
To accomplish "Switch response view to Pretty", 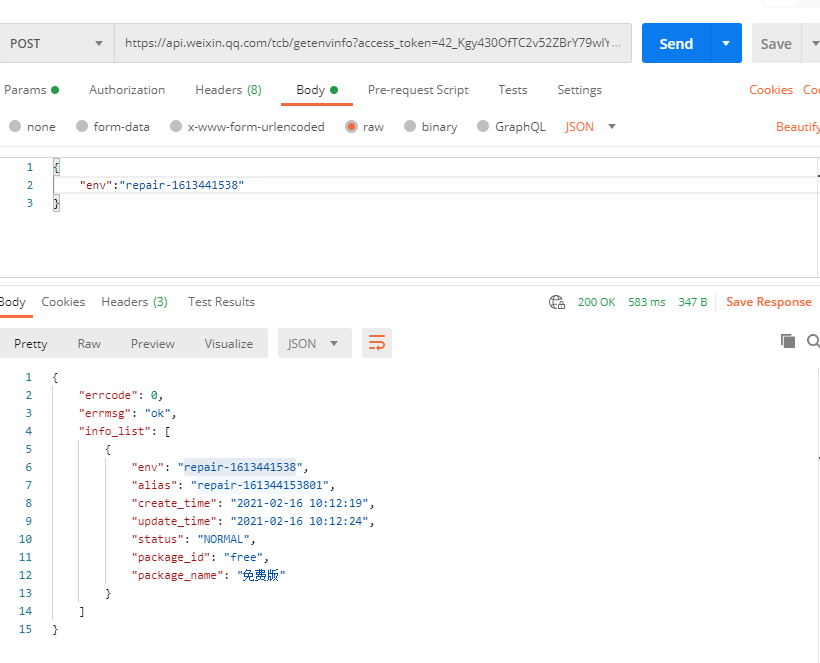I will click(31, 344).
